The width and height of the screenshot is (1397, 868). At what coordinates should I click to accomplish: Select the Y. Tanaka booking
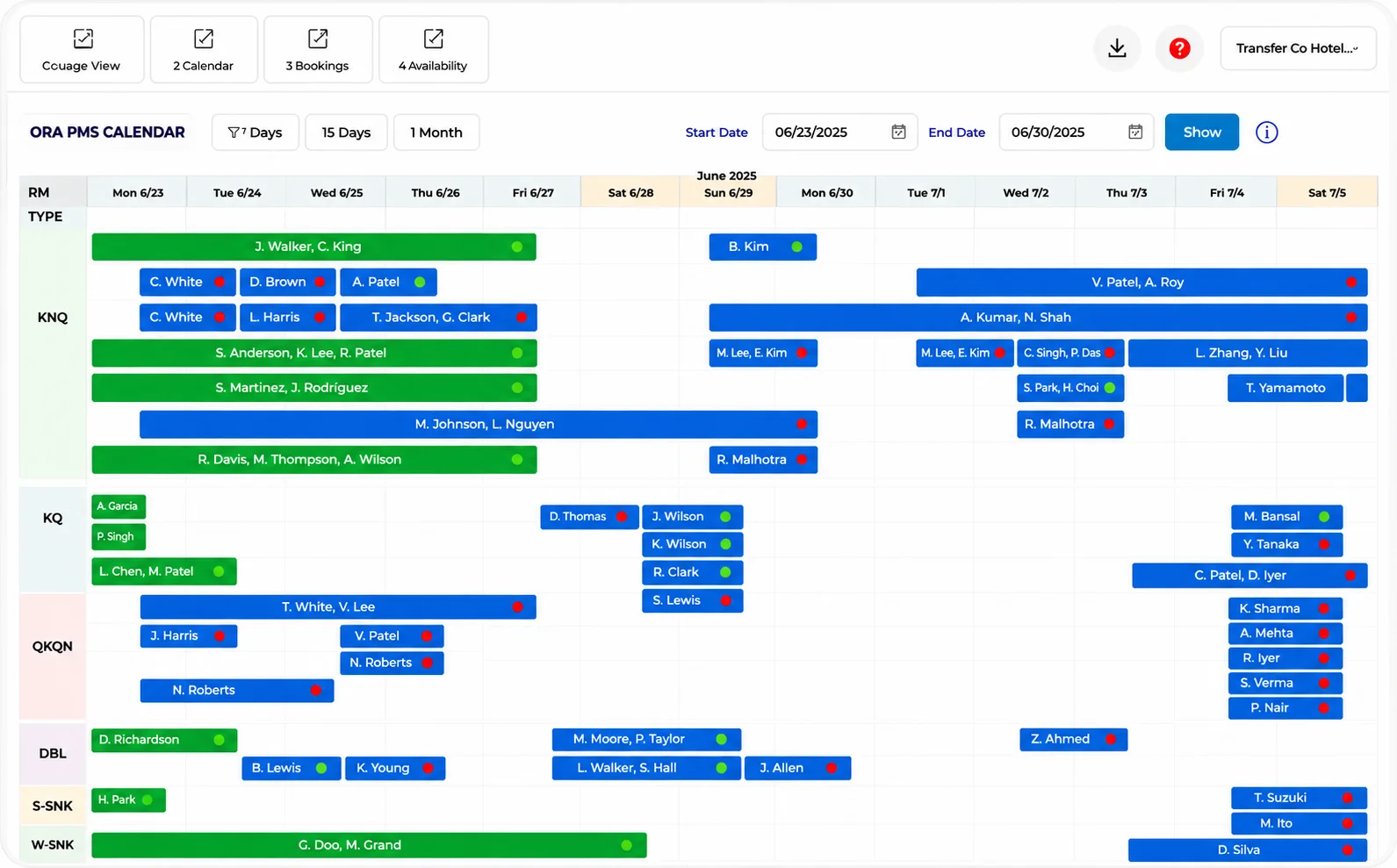click(x=1285, y=544)
